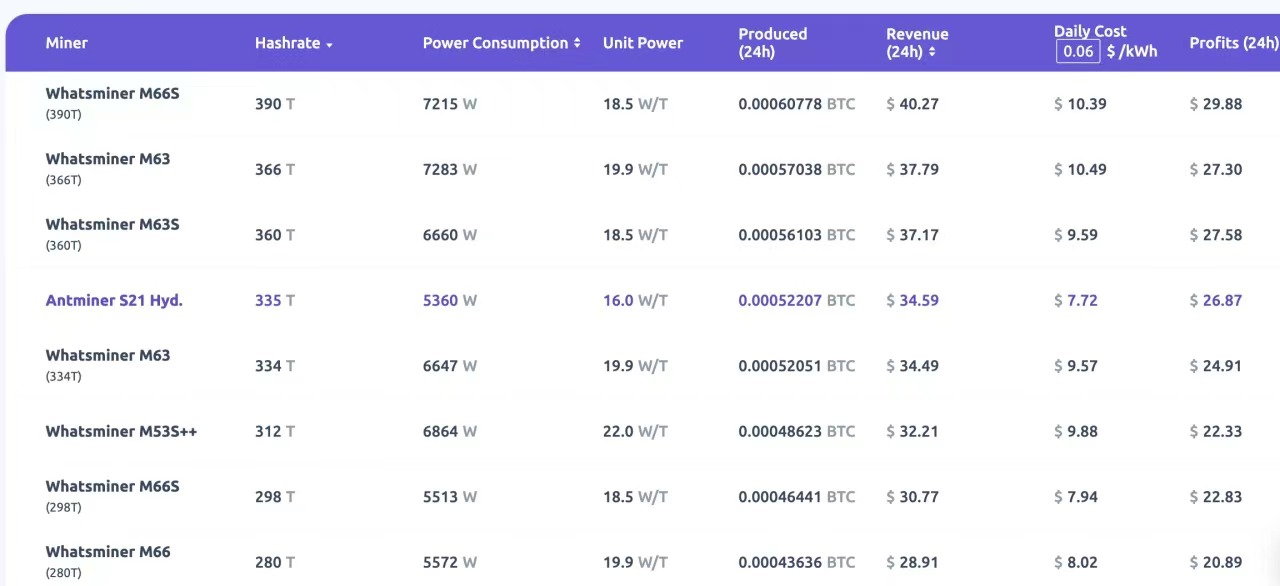Screen dimensions: 1280x586
Task: Open Whatsminer M66S name in the 298T row
Action: tap(112, 486)
